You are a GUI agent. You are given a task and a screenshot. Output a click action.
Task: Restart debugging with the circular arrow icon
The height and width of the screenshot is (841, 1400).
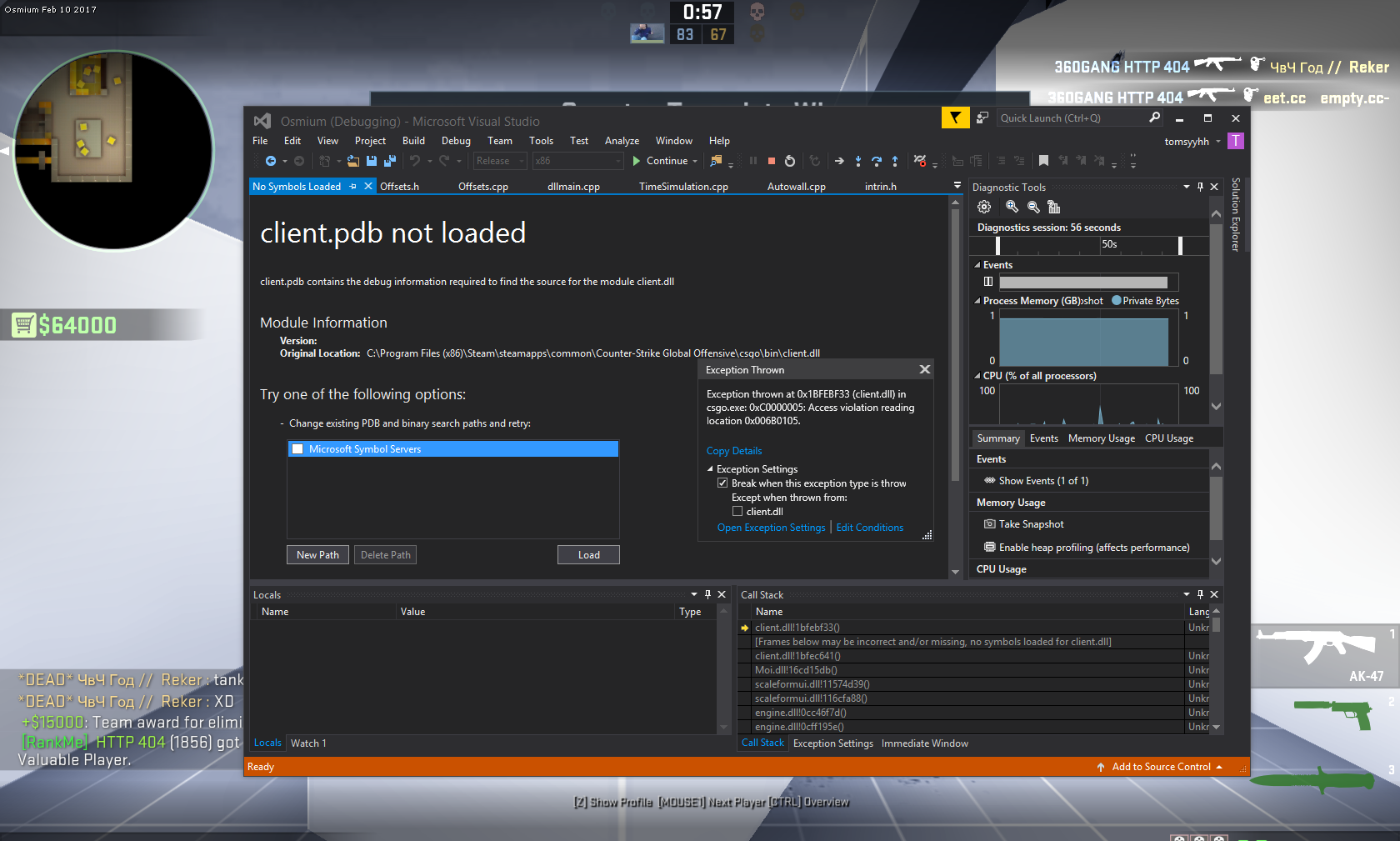[790, 161]
